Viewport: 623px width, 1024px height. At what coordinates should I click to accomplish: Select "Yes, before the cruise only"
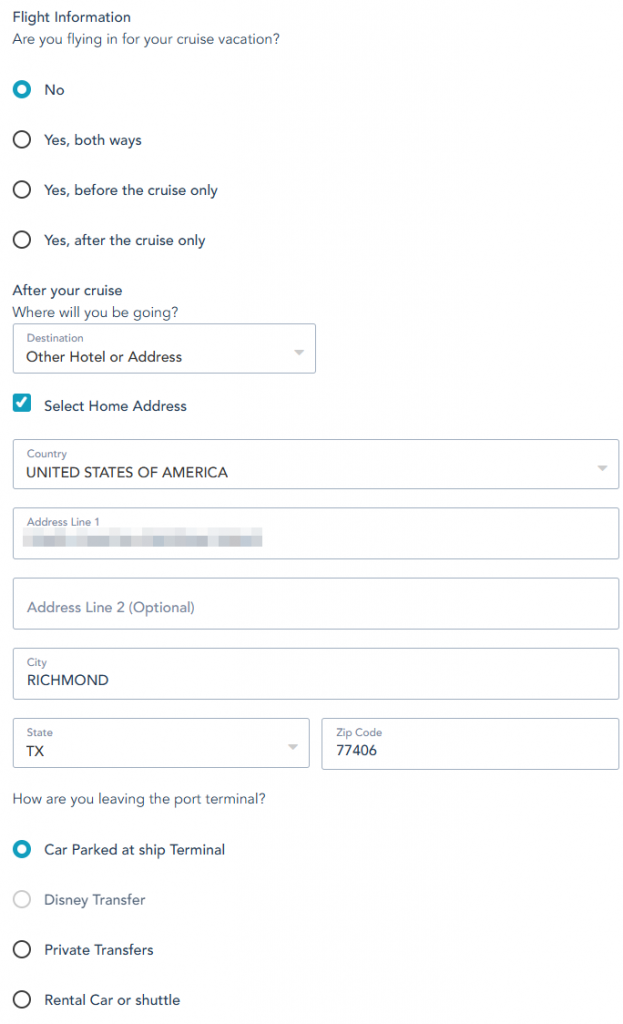coord(22,190)
